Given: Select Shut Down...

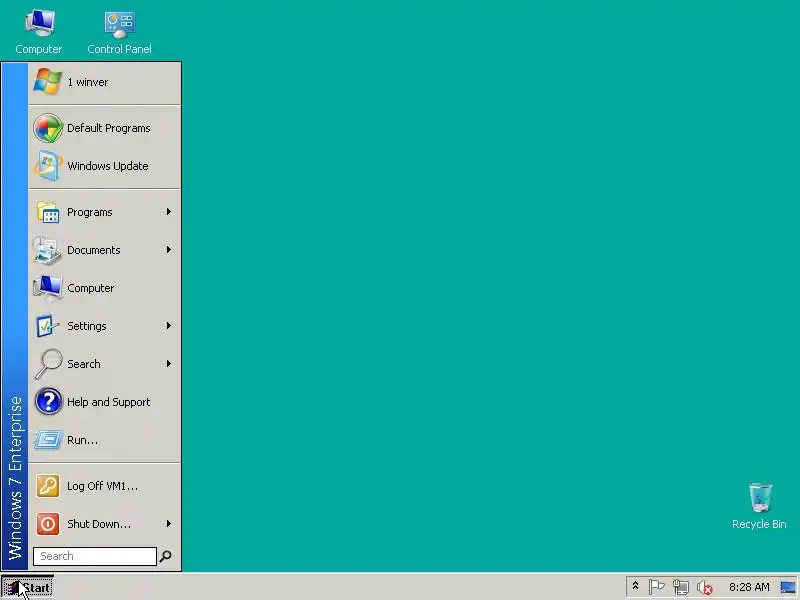Looking at the screenshot, I should 105,524.
